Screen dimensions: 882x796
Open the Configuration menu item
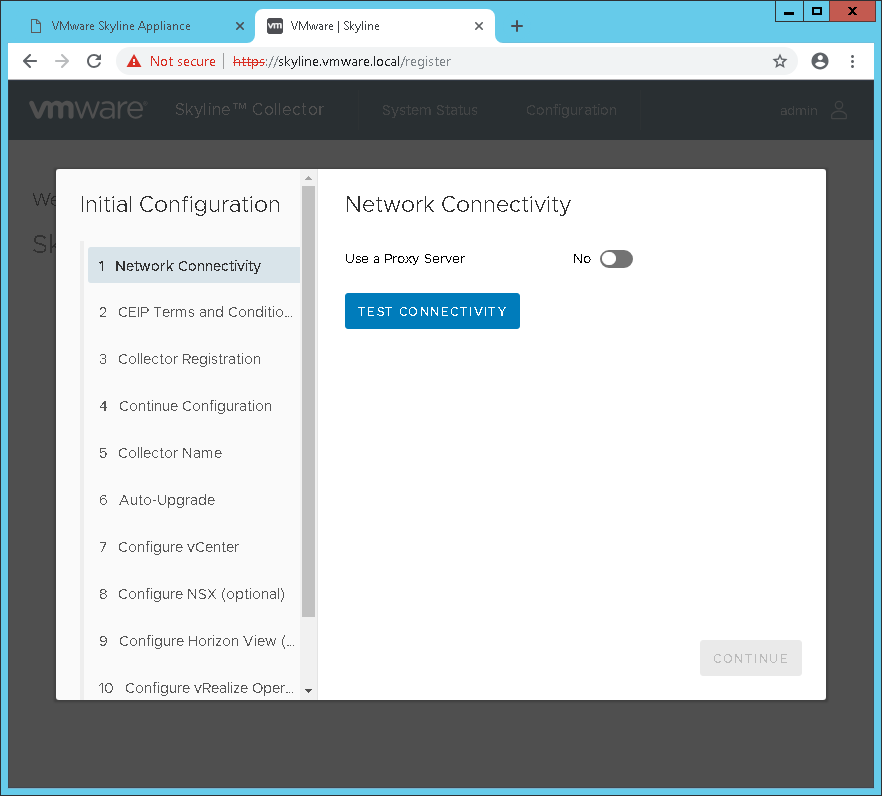click(x=572, y=110)
